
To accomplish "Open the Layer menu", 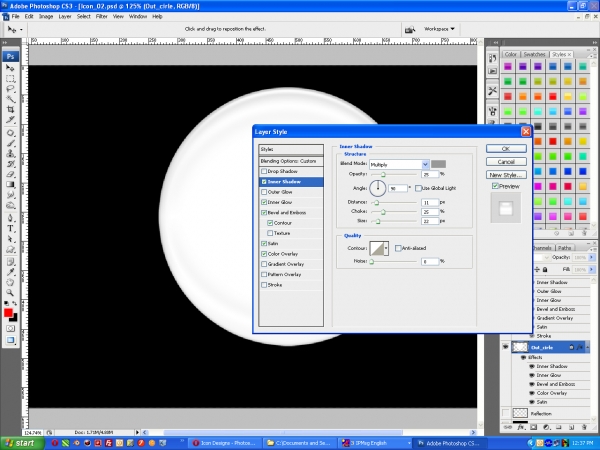I will 65,16.
